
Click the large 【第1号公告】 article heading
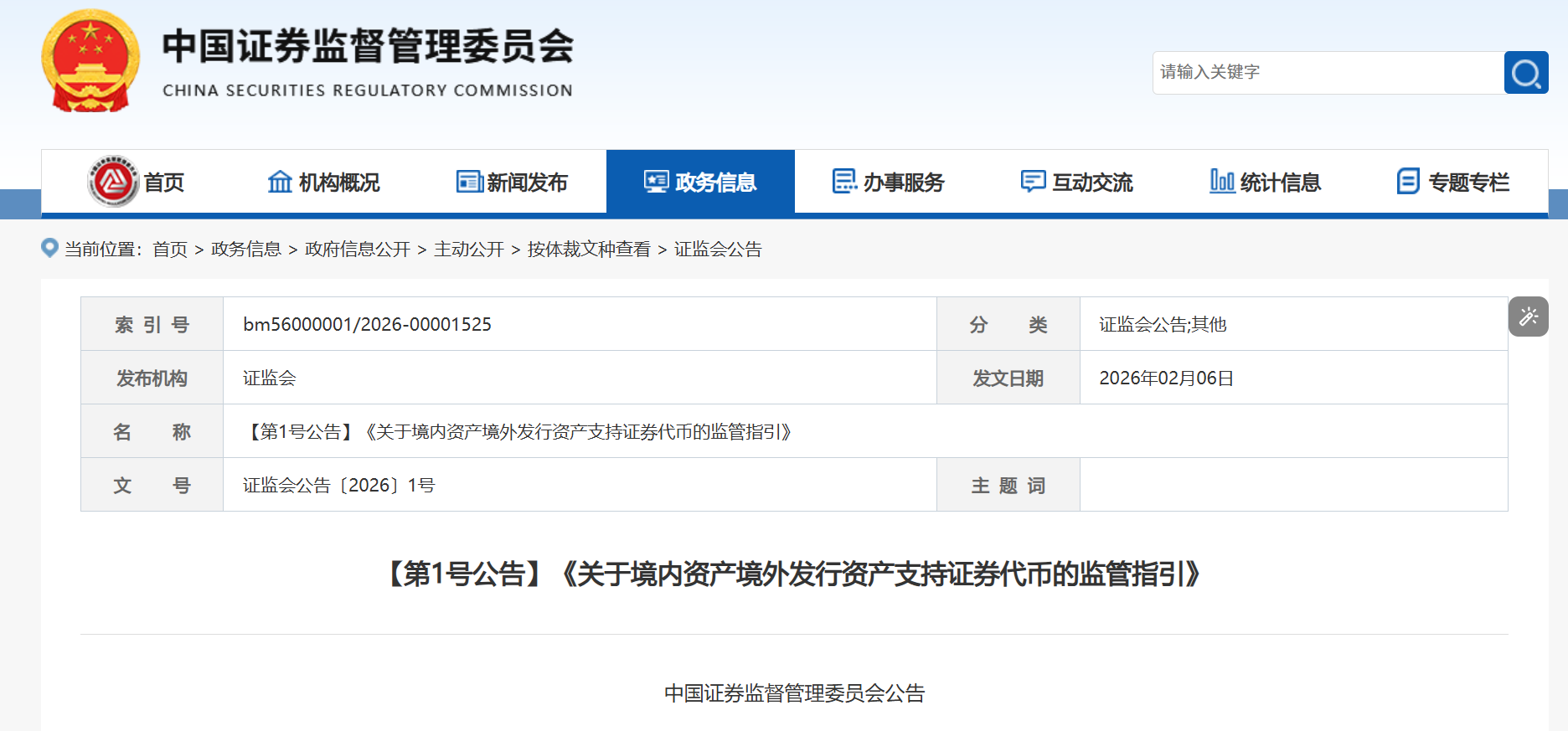pos(794,574)
